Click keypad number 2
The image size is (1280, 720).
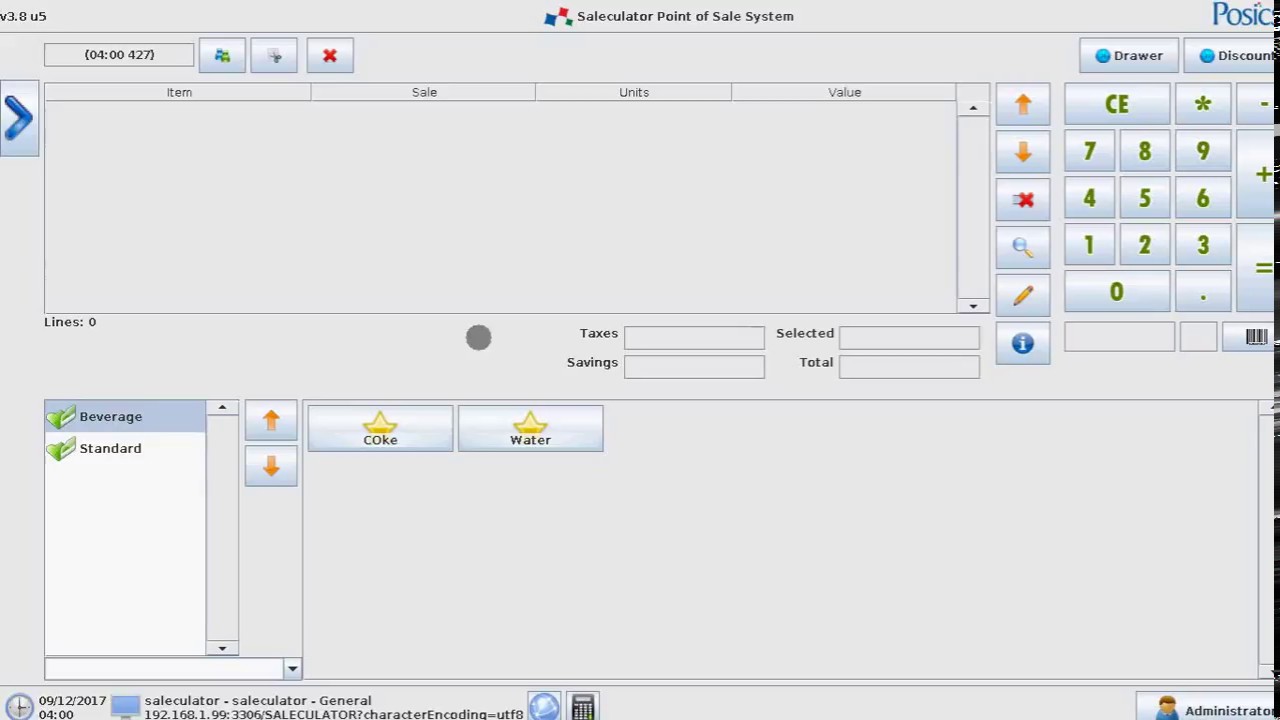point(1145,245)
